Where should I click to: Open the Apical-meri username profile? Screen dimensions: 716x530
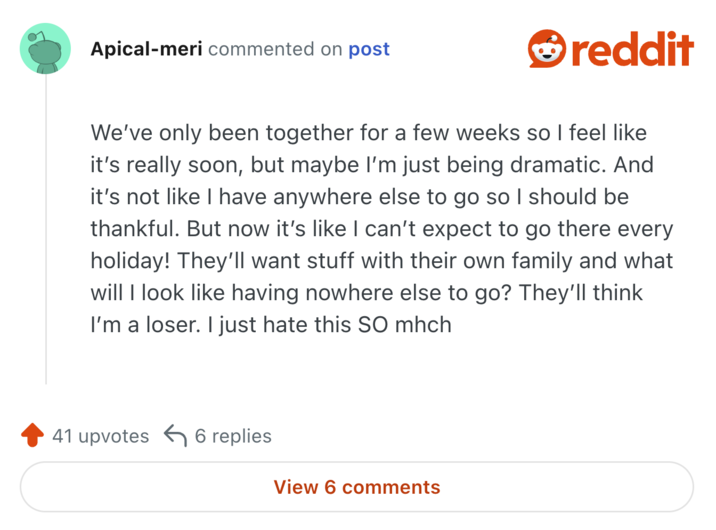click(146, 49)
